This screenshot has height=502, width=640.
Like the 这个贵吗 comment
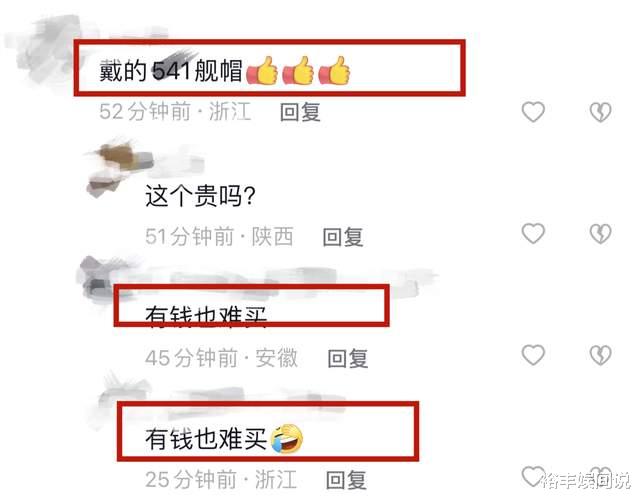tap(533, 233)
